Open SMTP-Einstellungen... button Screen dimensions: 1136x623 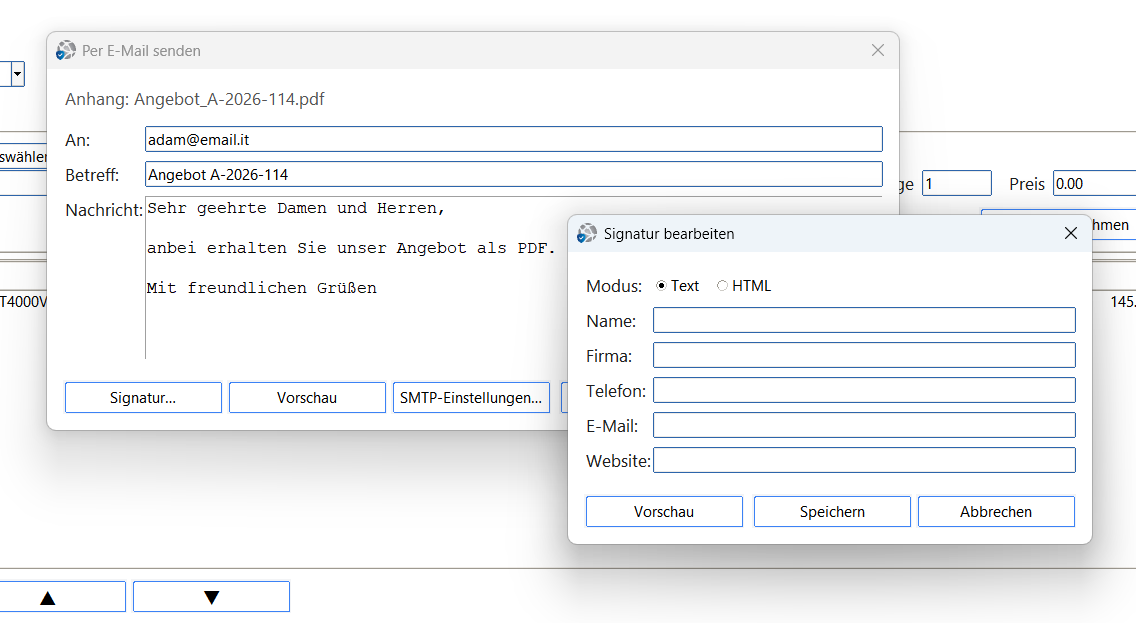[x=471, y=398]
